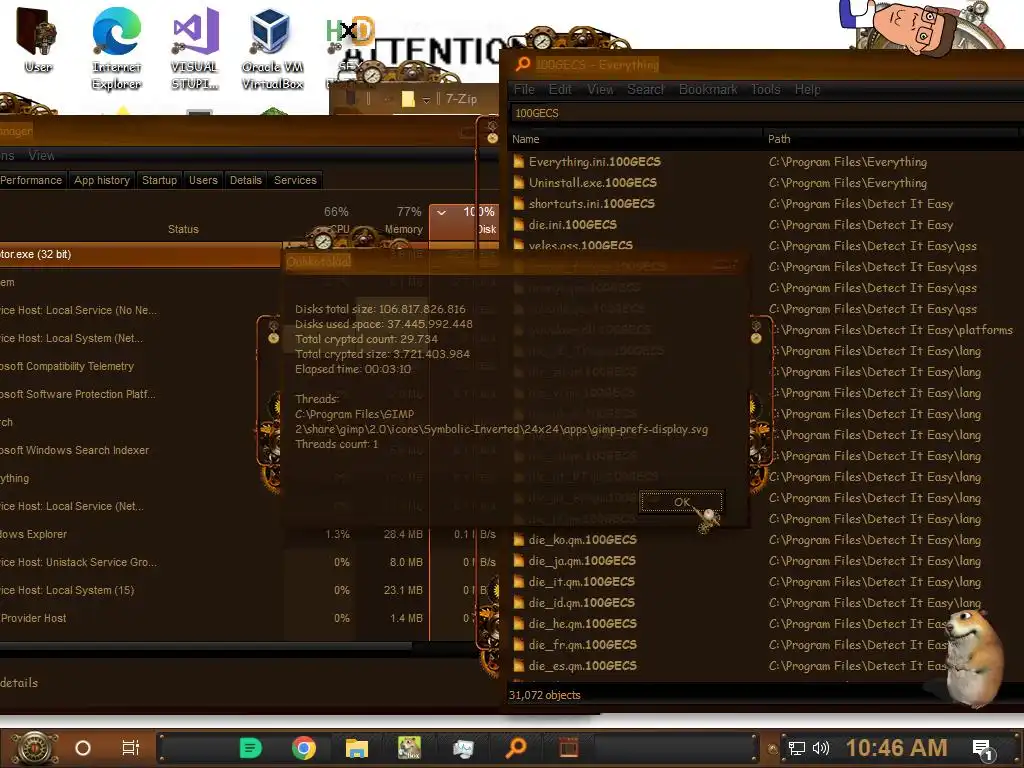This screenshot has width=1024, height=768.
Task: Confirm the statistics dialog with OK
Action: [681, 502]
